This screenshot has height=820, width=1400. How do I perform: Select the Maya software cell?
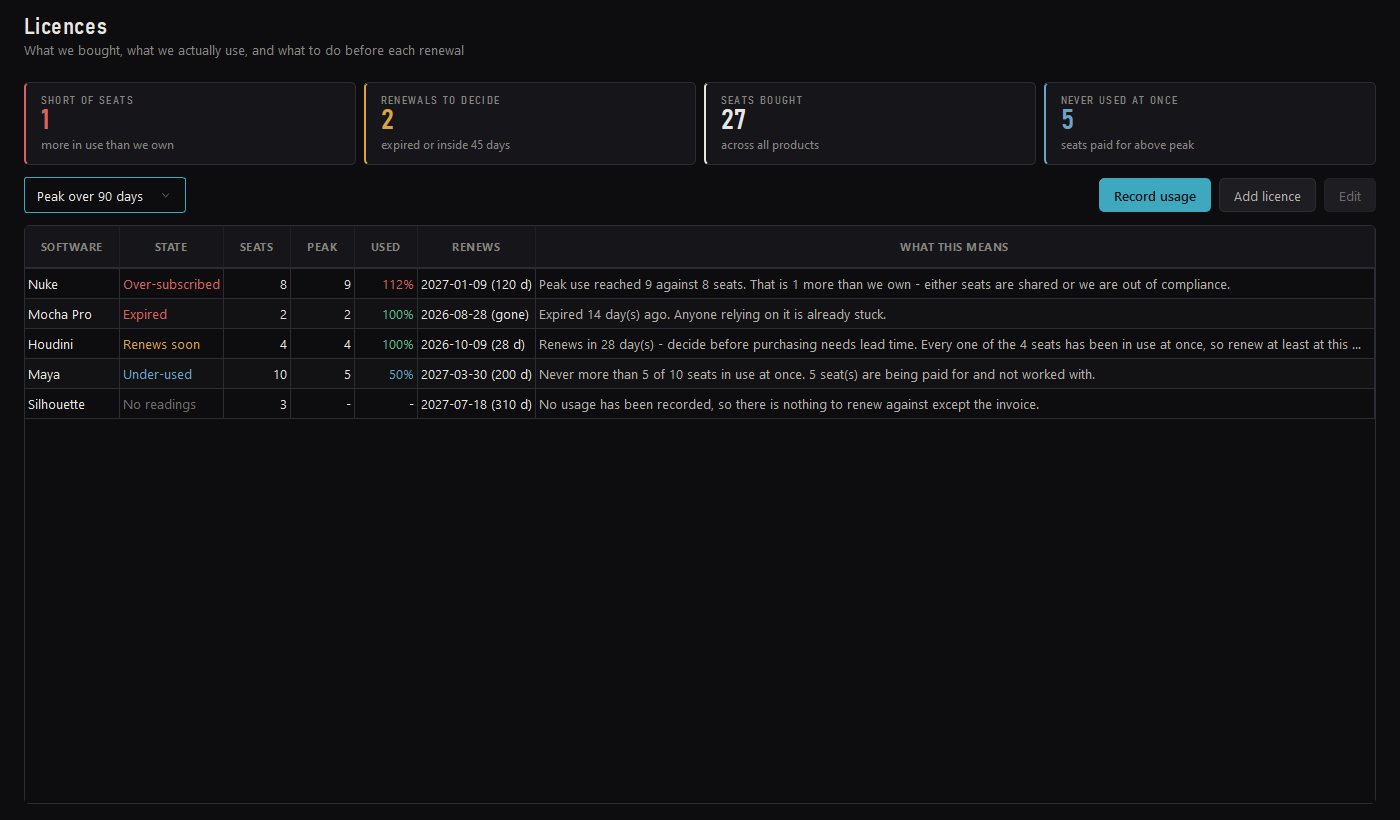[x=72, y=374]
